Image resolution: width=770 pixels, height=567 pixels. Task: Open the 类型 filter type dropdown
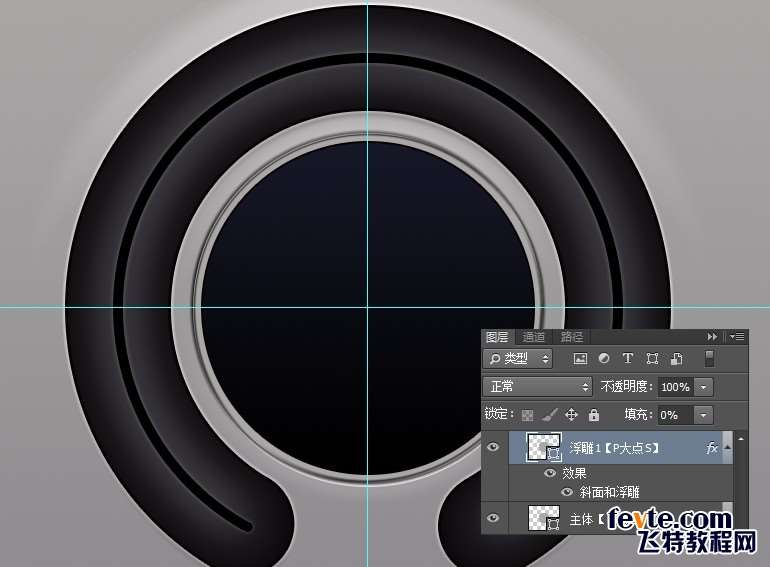point(518,359)
